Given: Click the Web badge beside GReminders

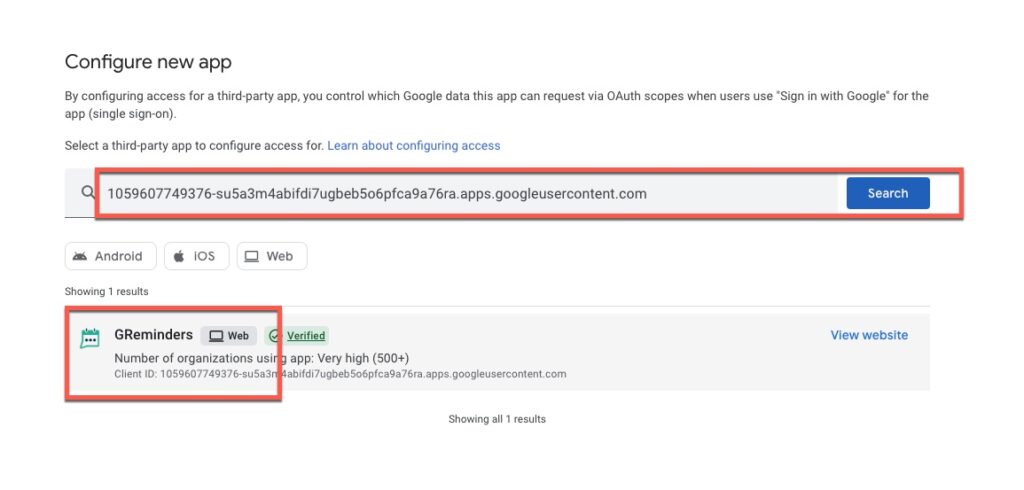Looking at the screenshot, I should pyautogui.click(x=229, y=336).
